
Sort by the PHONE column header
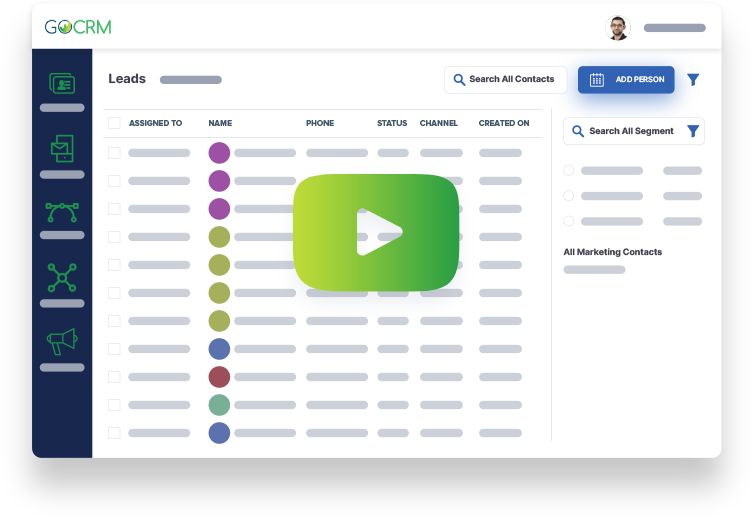point(320,123)
